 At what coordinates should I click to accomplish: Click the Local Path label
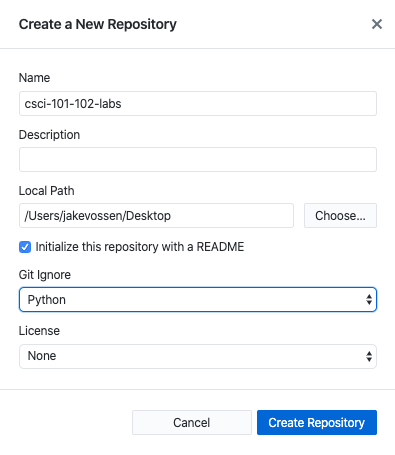pyautogui.click(x=47, y=191)
